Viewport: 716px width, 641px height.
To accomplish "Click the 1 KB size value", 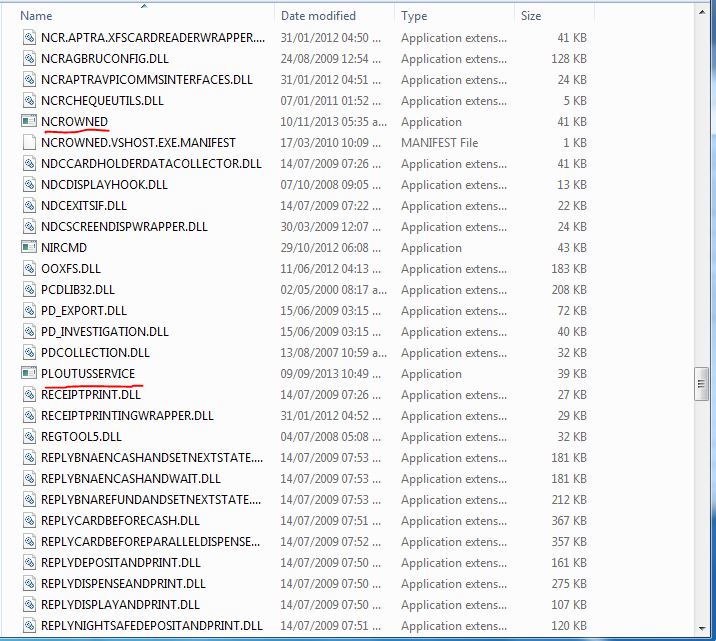I will pos(574,142).
